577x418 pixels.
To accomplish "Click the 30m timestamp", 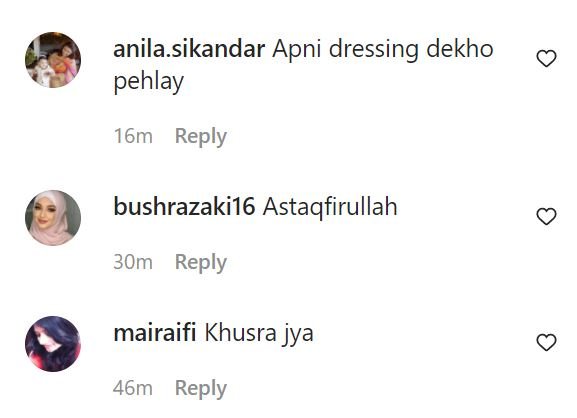I will coord(133,262).
